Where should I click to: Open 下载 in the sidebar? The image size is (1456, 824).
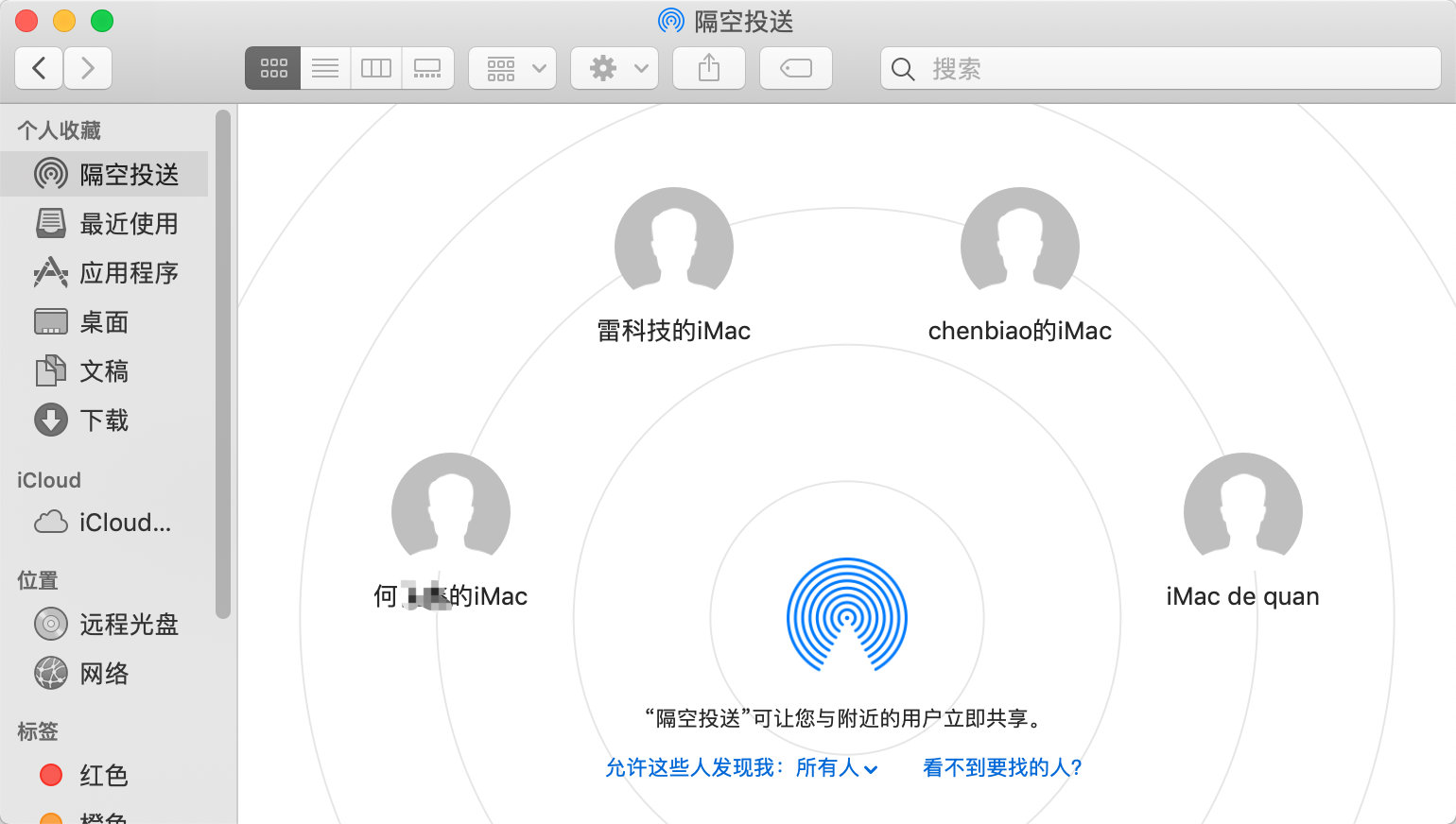[x=104, y=420]
